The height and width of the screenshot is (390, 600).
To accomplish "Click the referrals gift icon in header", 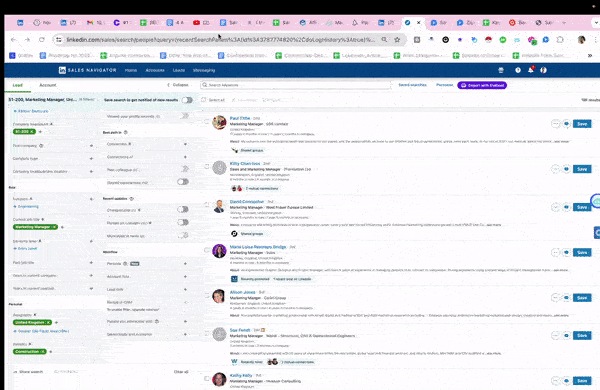I will [501, 70].
